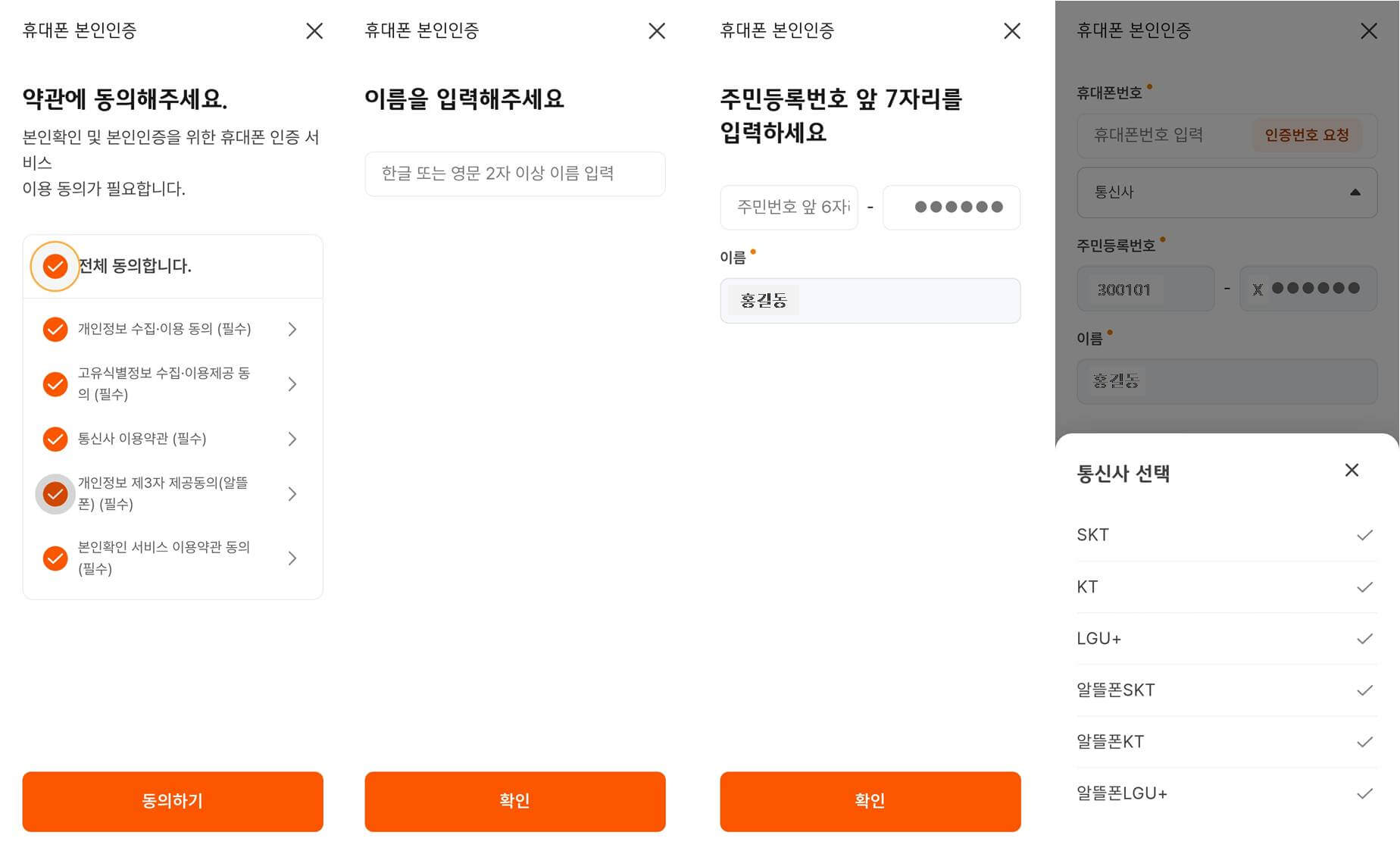
Task: Toggle 개인정보 제3자 제공동의(알뜰폰) checkbox
Action: [55, 494]
